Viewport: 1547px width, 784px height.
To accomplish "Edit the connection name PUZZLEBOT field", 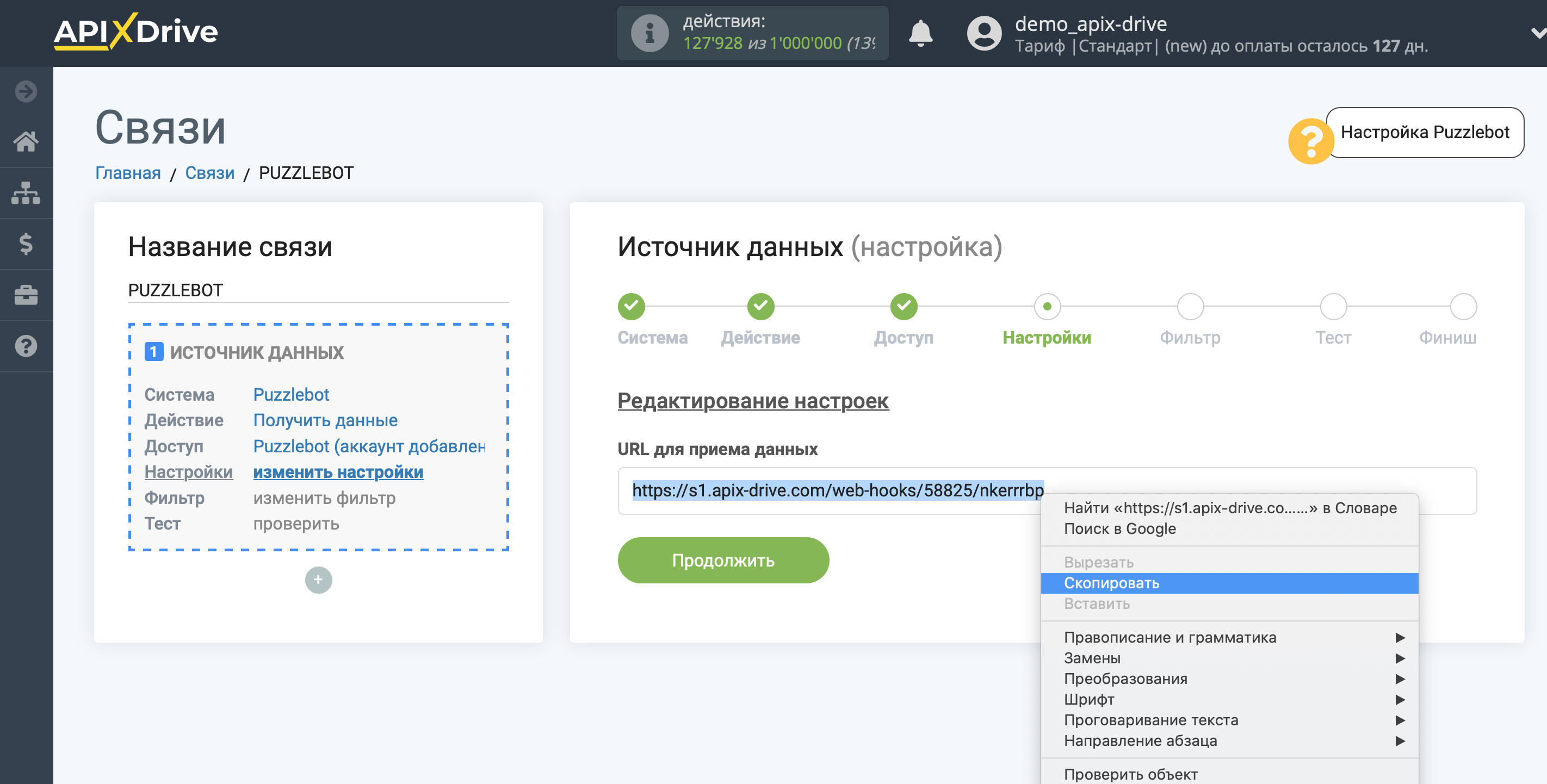I will pyautogui.click(x=318, y=290).
